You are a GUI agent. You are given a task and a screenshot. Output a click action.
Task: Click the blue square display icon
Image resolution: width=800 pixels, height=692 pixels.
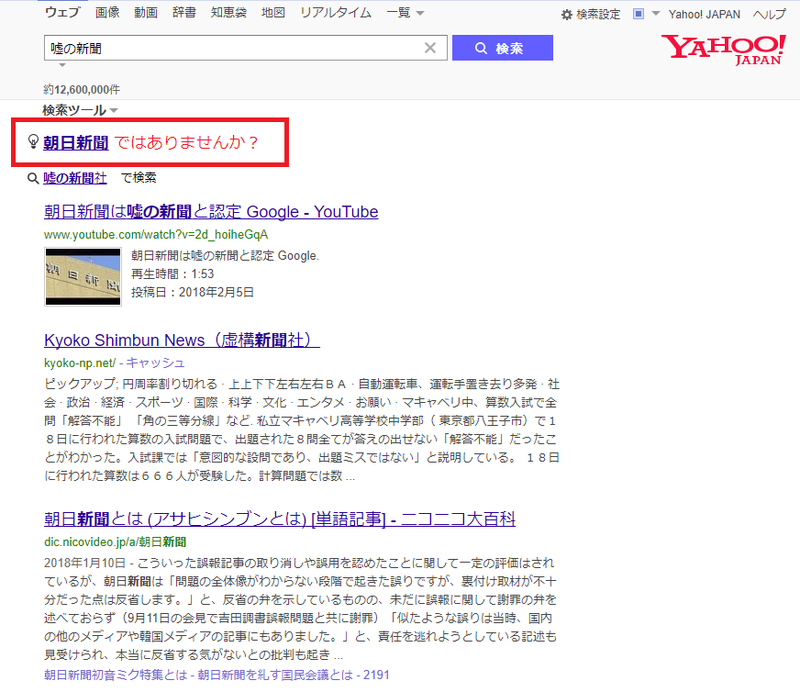pos(638,14)
